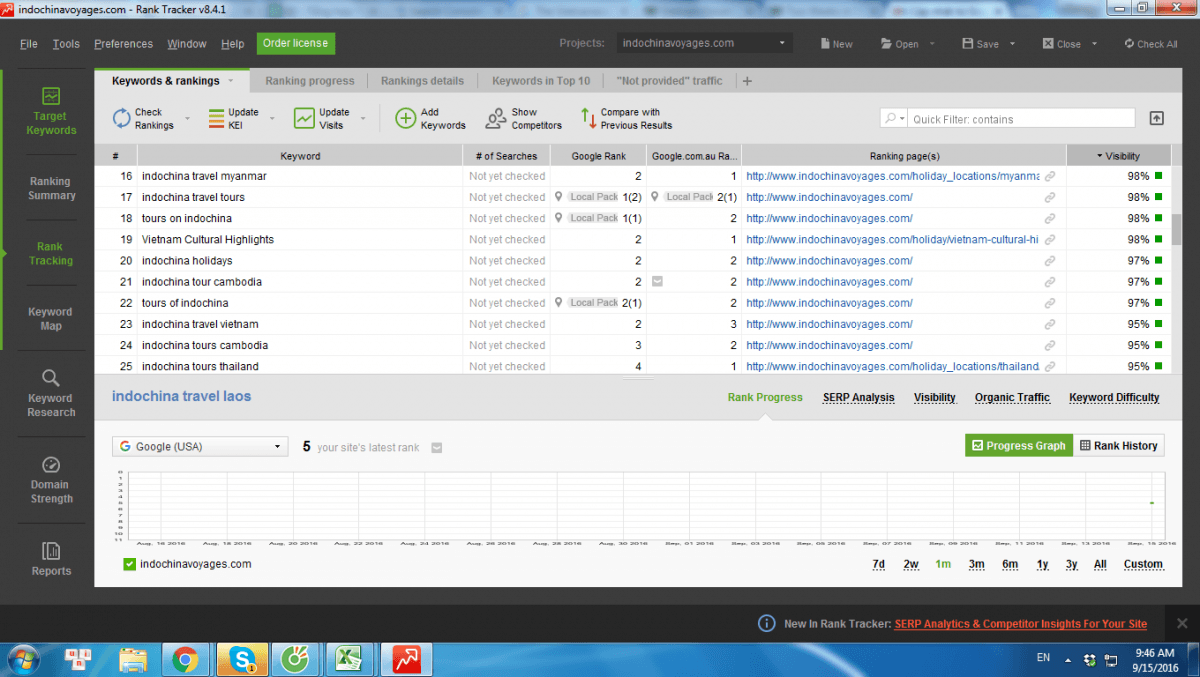
Task: Click the Add Keywords plus icon
Action: click(x=405, y=118)
